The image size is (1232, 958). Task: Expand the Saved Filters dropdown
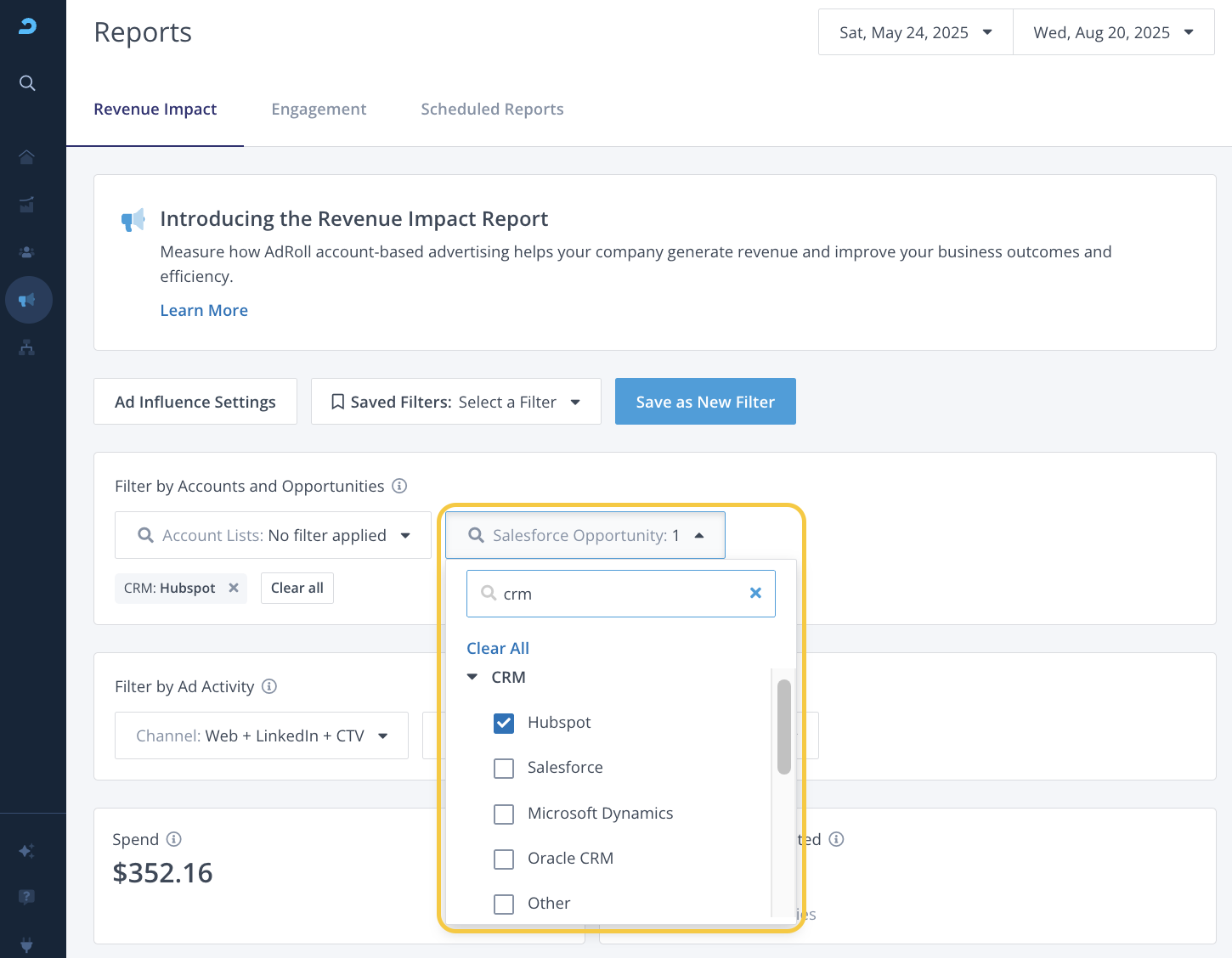point(455,402)
